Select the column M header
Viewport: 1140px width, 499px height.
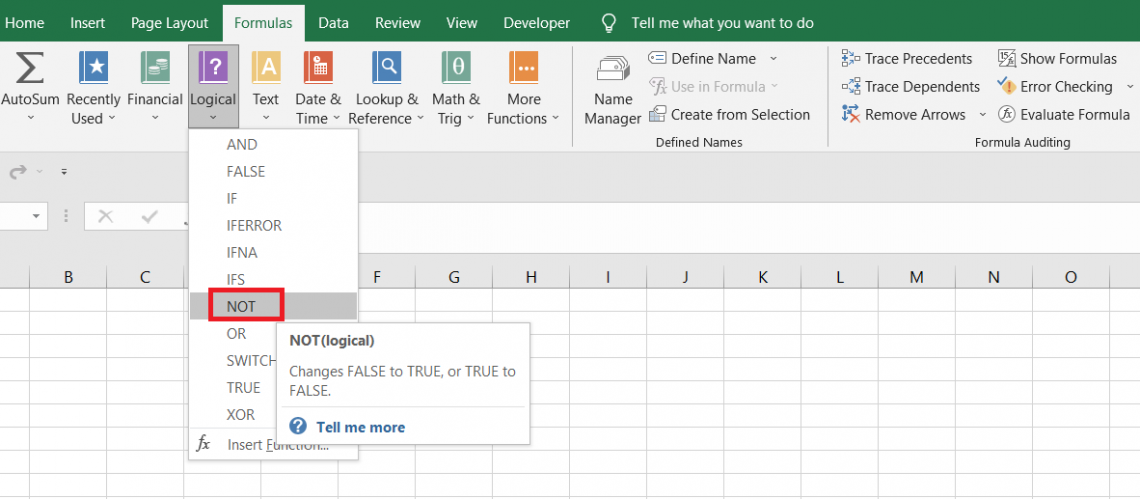[916, 277]
